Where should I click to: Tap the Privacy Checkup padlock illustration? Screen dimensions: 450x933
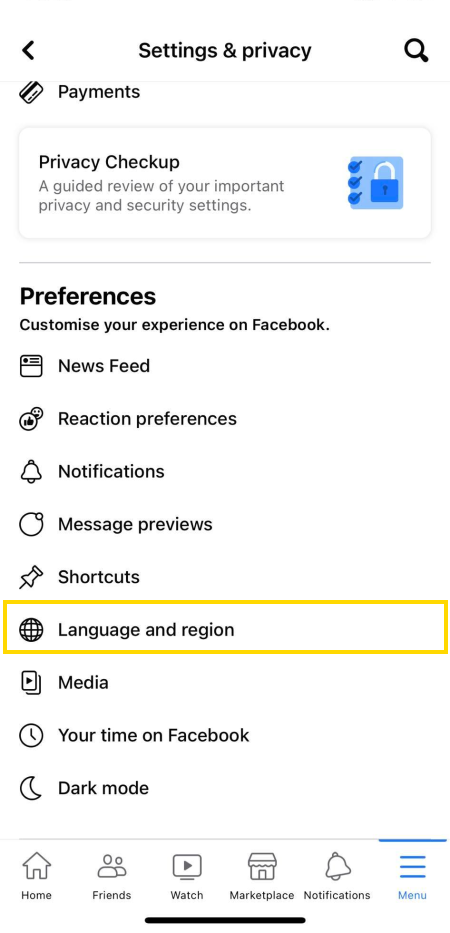(376, 183)
